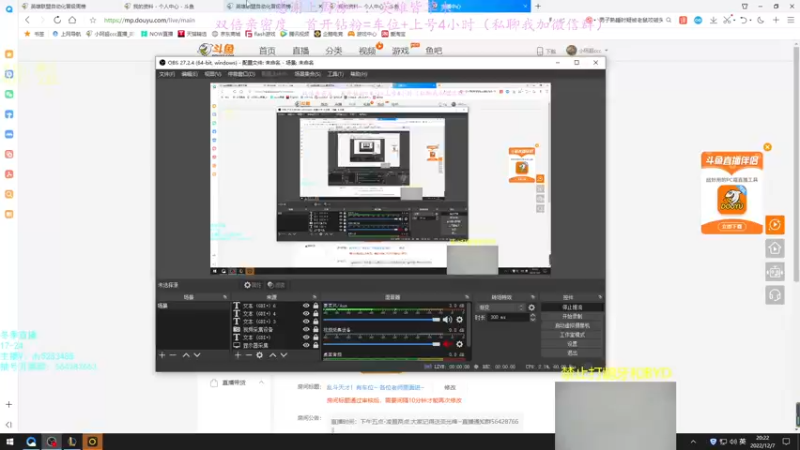This screenshot has height=450, width=800.
Task: Open the OBS 帮助(H) menu
Action: pos(359,74)
